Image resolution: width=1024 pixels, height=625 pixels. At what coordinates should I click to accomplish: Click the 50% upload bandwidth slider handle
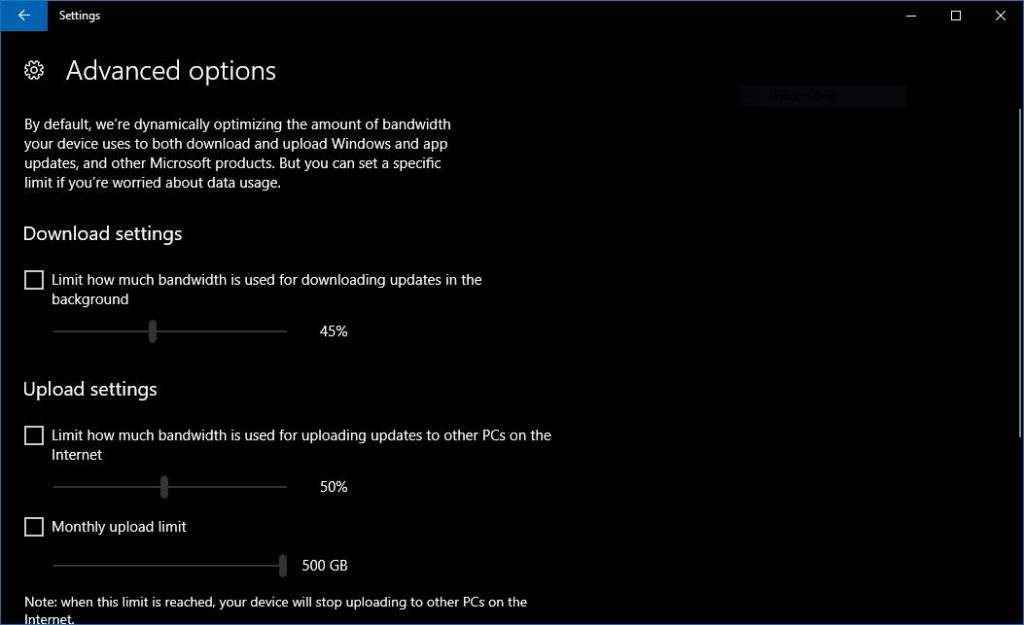(x=165, y=487)
